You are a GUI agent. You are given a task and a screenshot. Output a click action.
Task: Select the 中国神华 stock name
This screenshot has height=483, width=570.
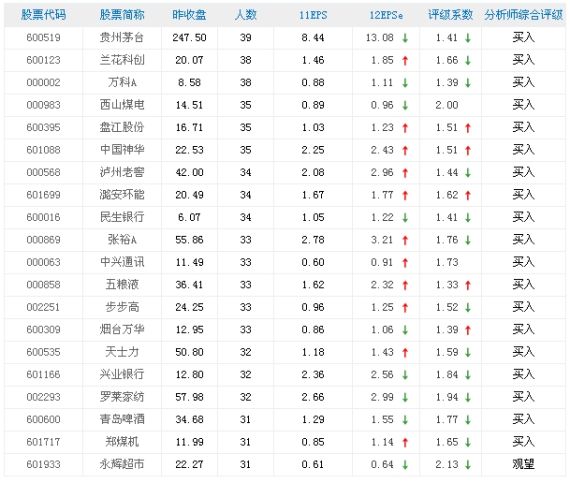pos(122,150)
